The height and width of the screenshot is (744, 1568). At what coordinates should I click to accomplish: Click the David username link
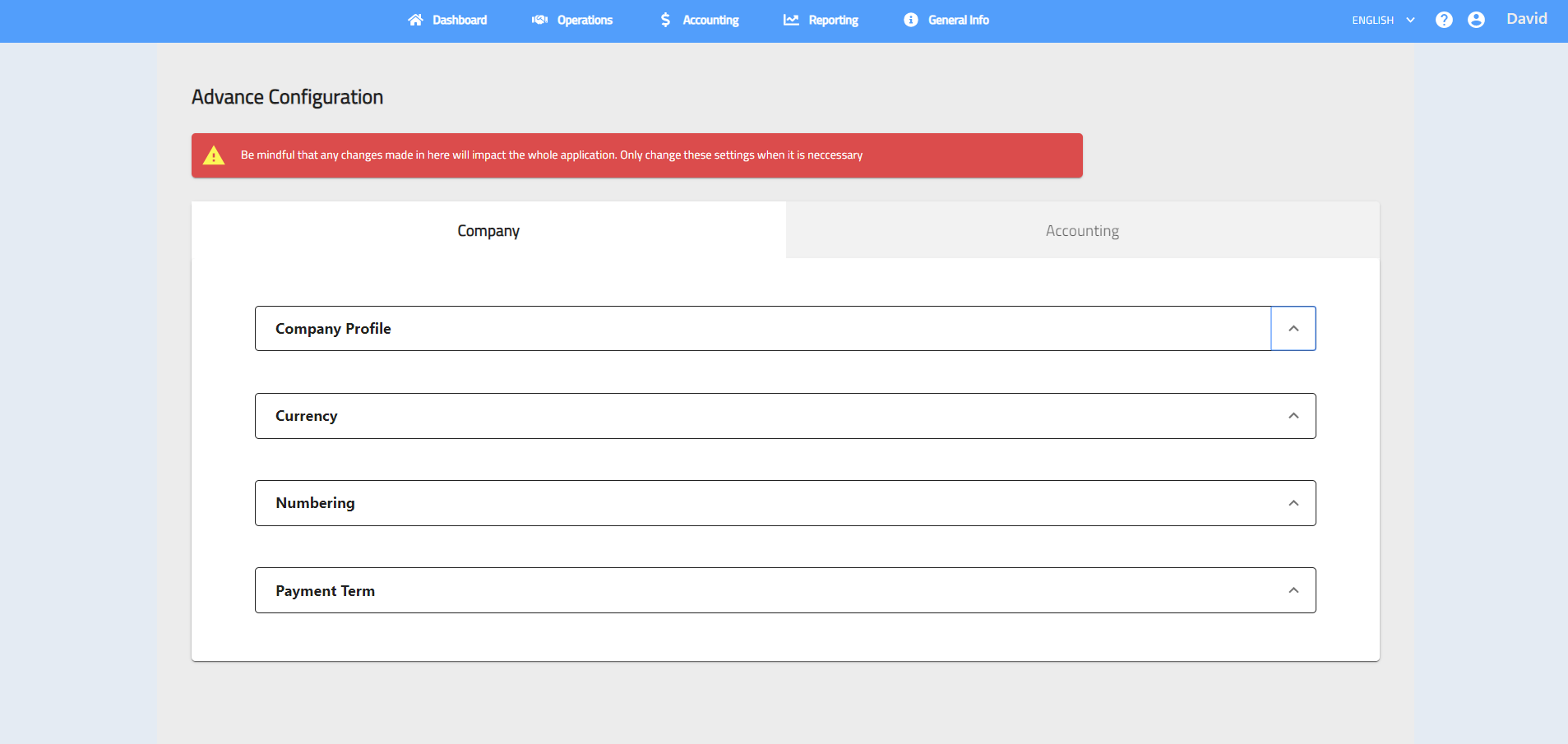pyautogui.click(x=1526, y=19)
